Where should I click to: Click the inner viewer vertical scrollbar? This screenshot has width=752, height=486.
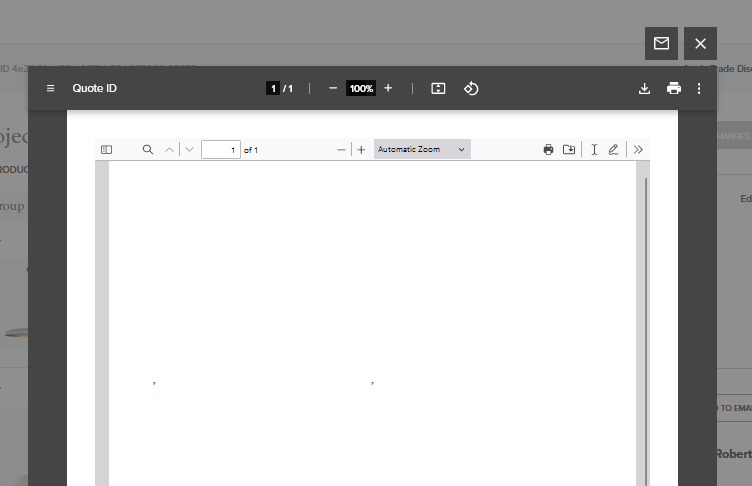tap(646, 331)
